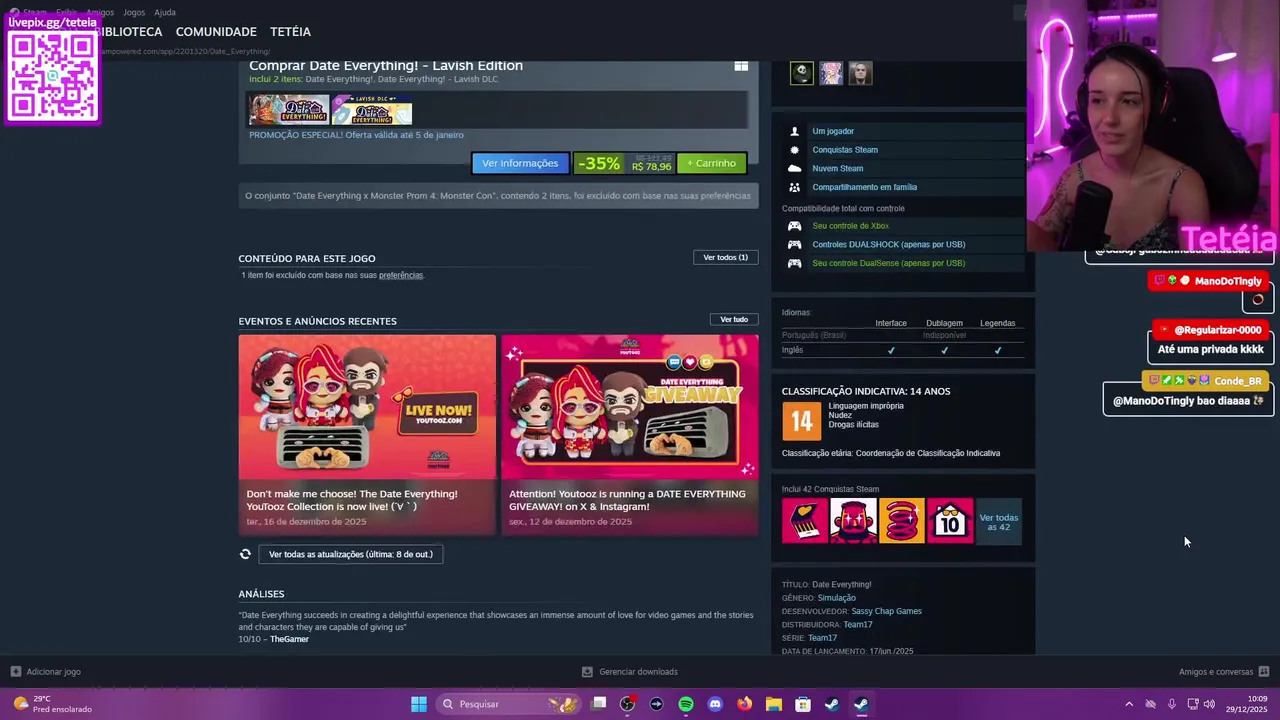The height and width of the screenshot is (720, 1280).
Task: Open the Date Everything Giveaway event card
Action: [x=630, y=435]
